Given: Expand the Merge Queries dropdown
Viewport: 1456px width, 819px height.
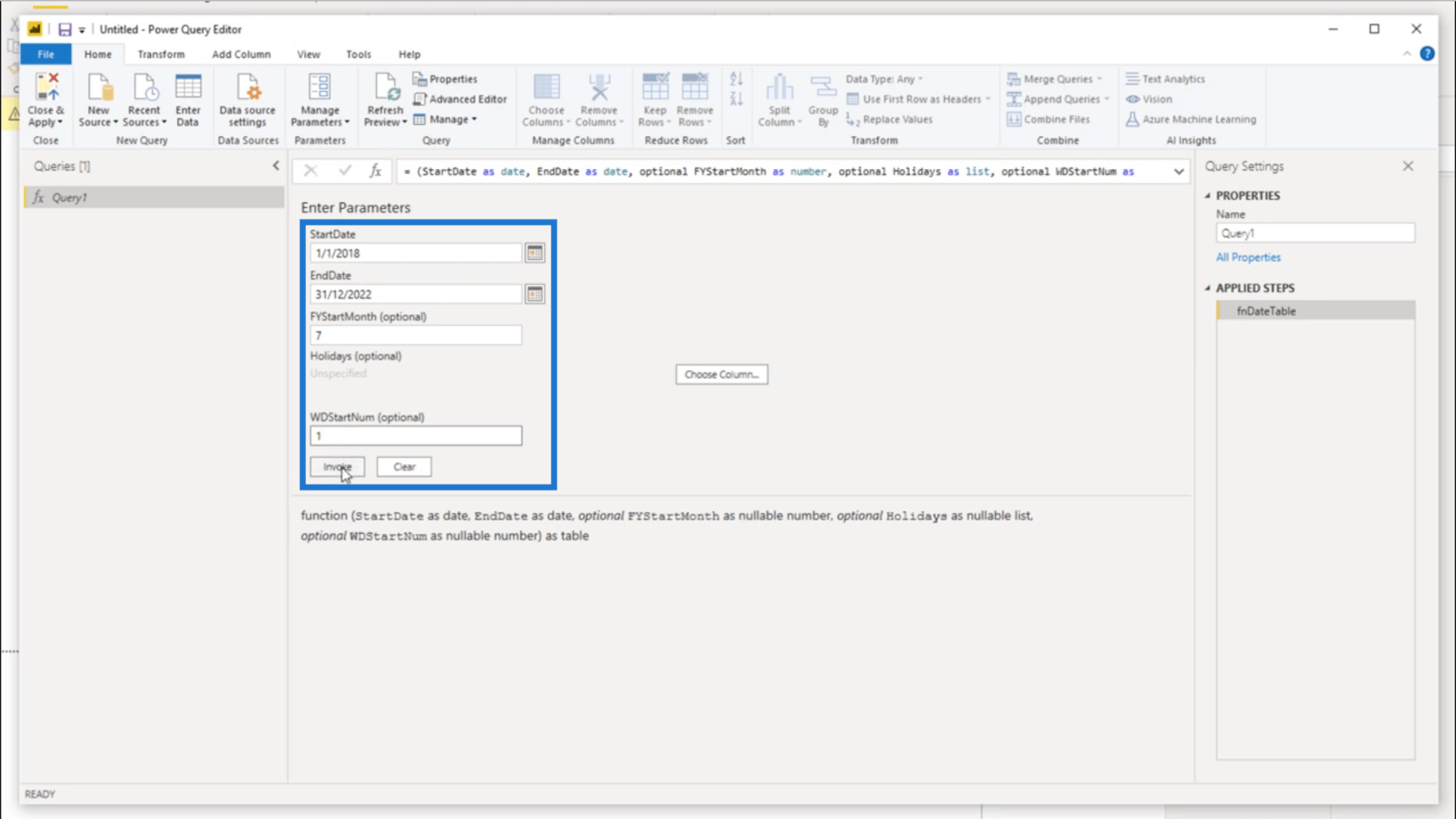Looking at the screenshot, I should [1055, 79].
